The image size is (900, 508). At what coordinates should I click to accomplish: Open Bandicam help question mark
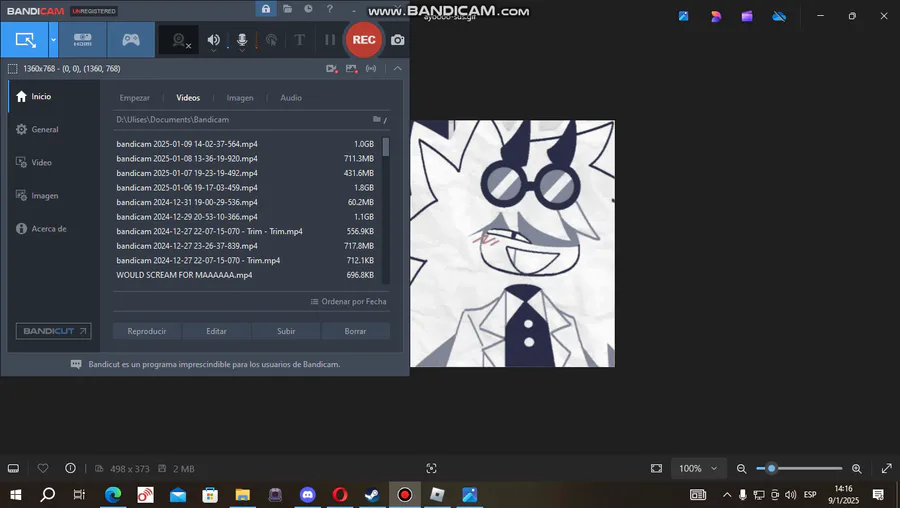click(x=329, y=9)
